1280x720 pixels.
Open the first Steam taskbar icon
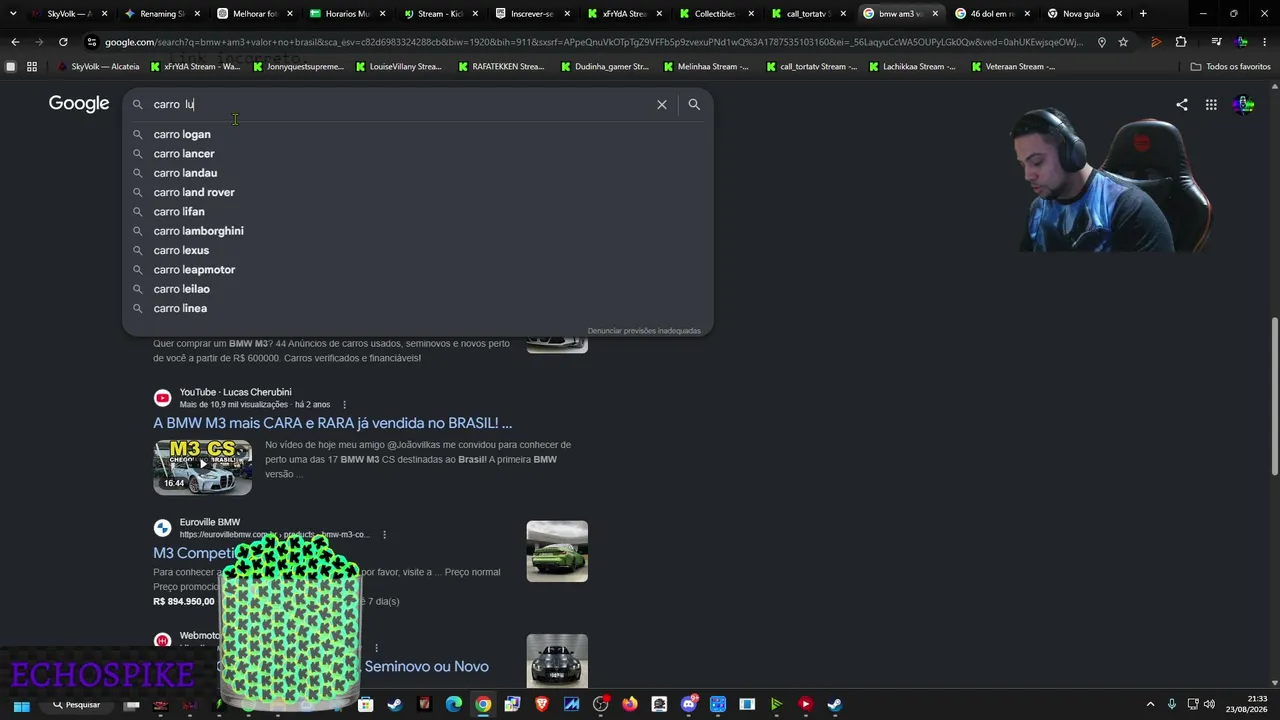click(395, 705)
